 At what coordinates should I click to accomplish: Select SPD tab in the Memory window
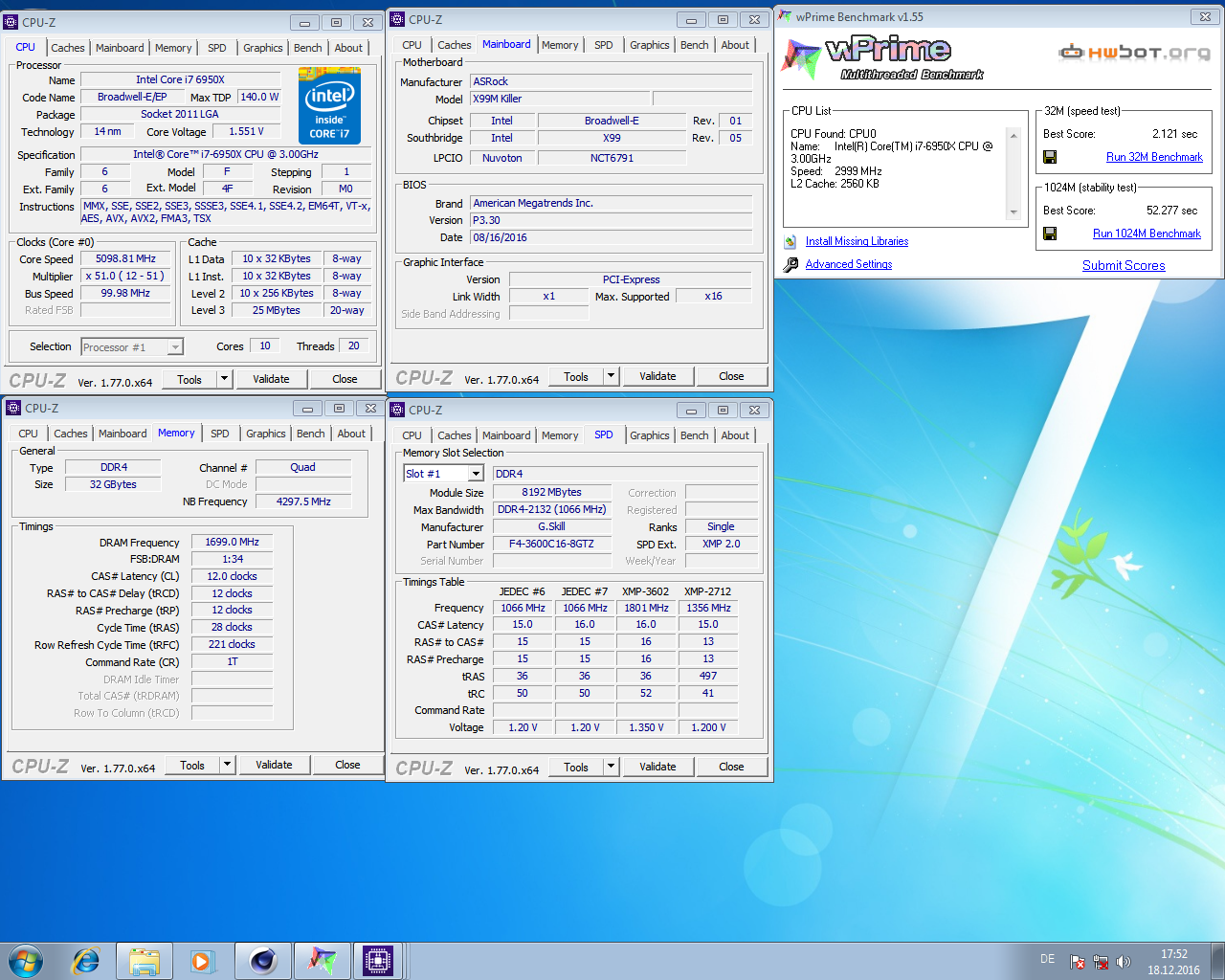pyautogui.click(x=220, y=434)
